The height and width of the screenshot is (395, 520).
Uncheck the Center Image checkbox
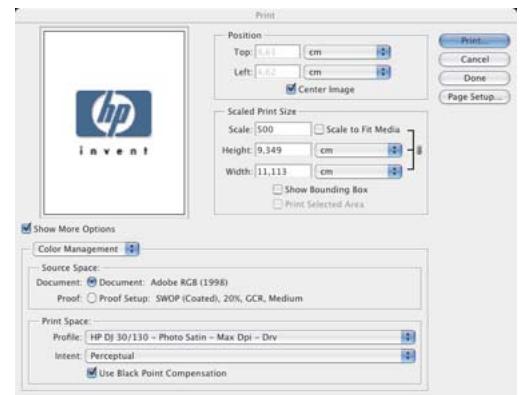(291, 89)
